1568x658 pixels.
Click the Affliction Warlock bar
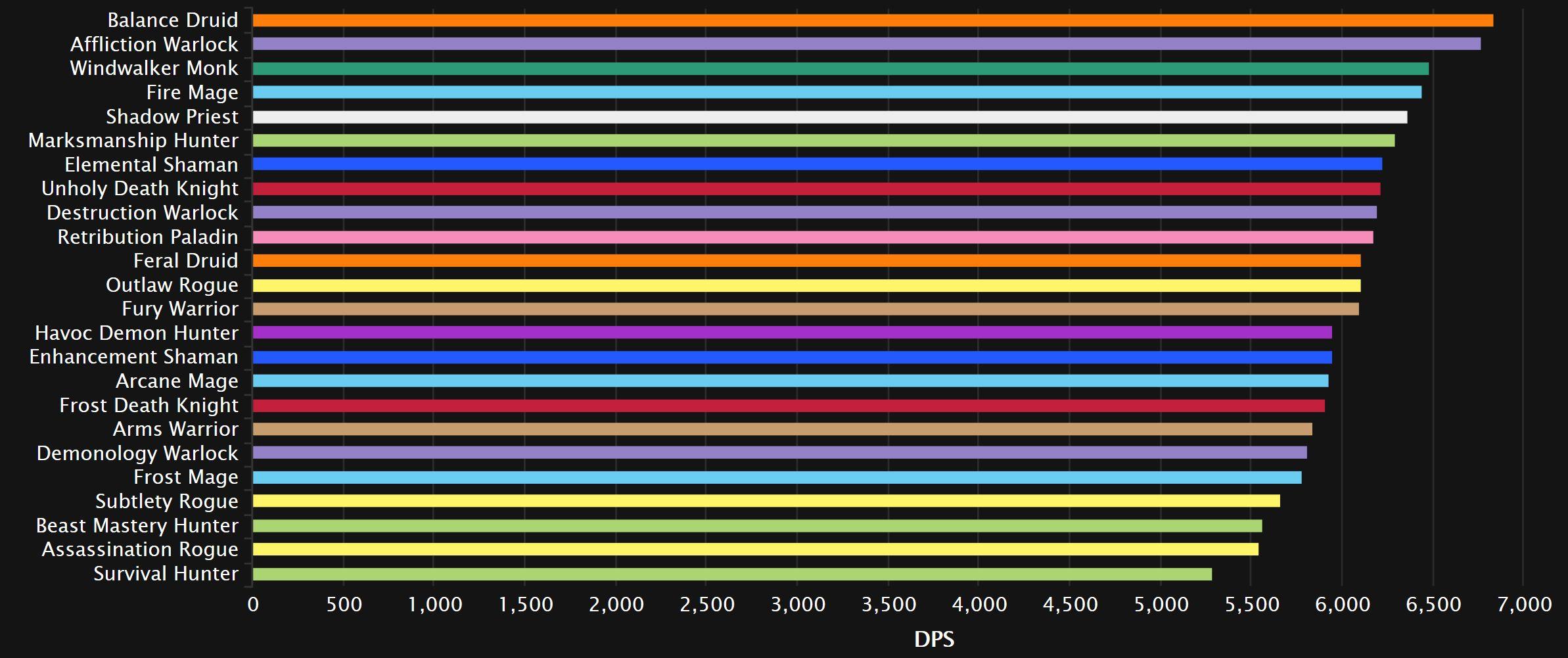coord(867,44)
